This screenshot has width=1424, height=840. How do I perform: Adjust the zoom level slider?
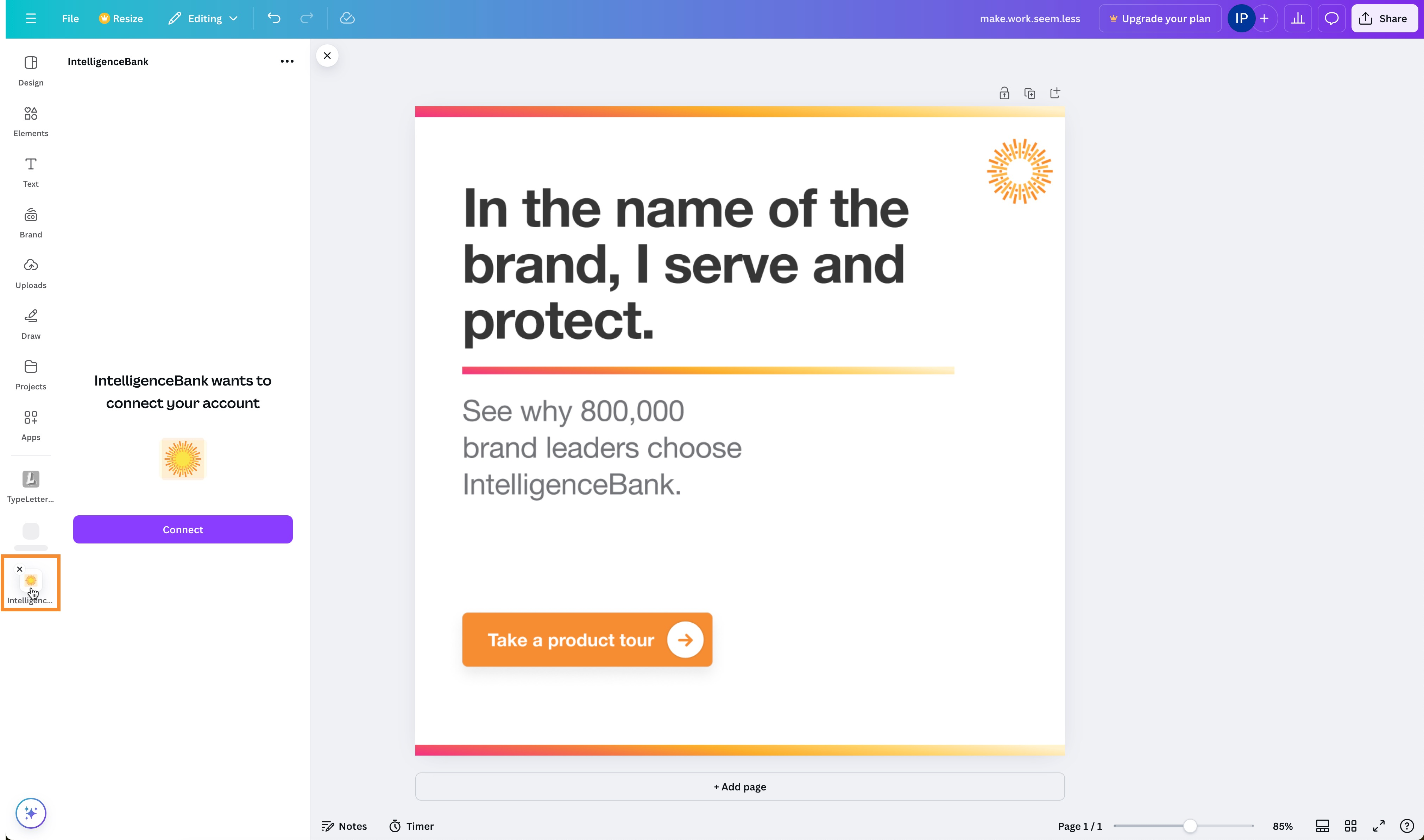coord(1190,826)
